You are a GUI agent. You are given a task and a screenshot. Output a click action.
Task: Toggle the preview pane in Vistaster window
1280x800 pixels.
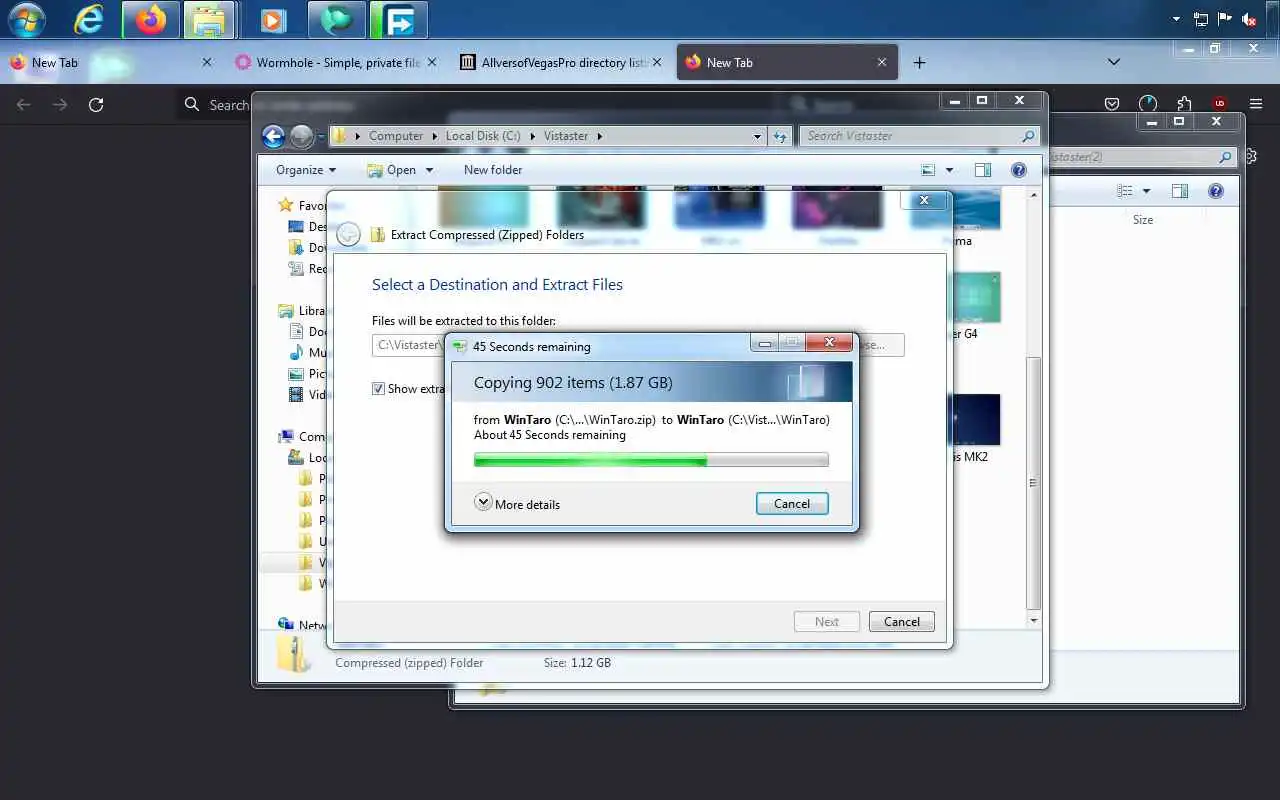tap(983, 170)
